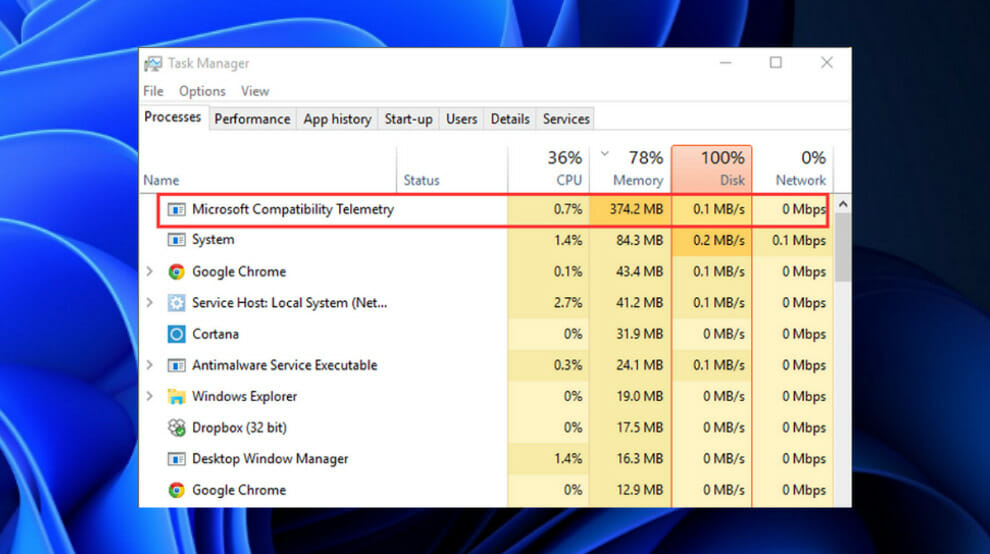Open the Performance tab
The image size is (990, 554).
[252, 119]
